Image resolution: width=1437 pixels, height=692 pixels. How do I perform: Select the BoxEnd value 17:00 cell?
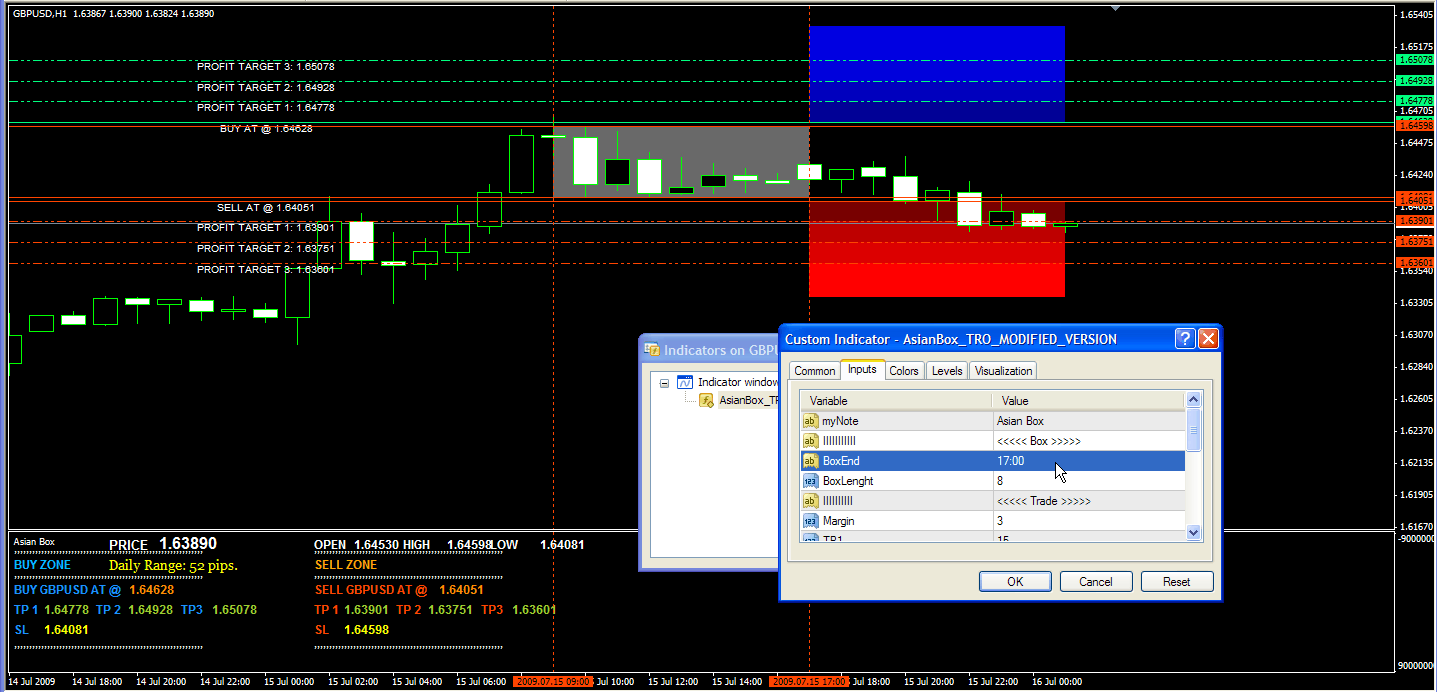(1088, 461)
